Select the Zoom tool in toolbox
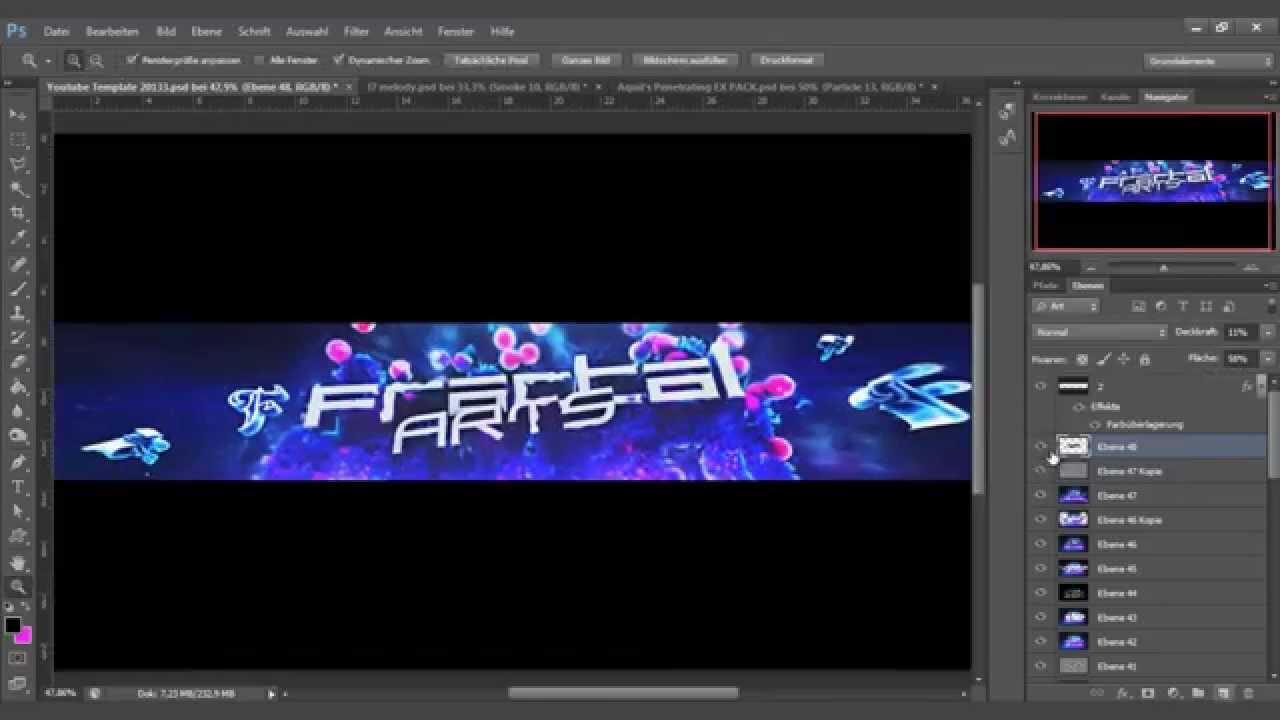This screenshot has height=720, width=1280. (18, 588)
